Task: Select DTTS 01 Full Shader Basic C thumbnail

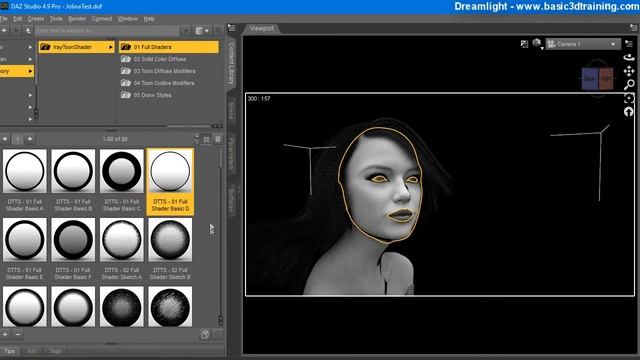Action: click(x=122, y=171)
